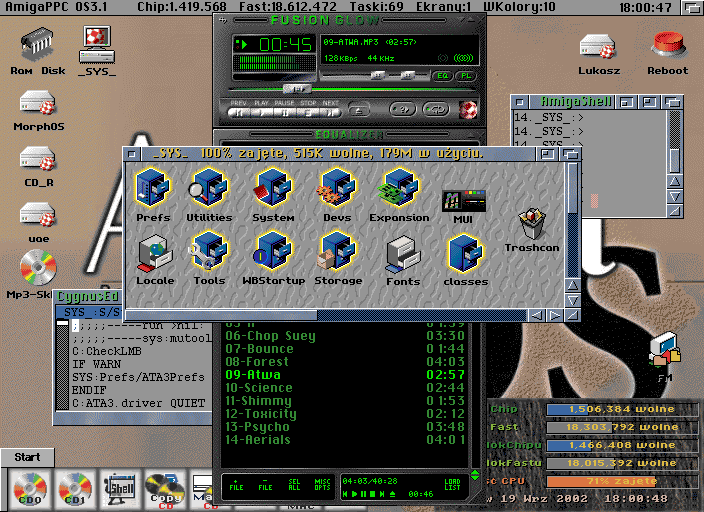Click the CygnusEd window title bar
The width and height of the screenshot is (704, 512).
88,296
